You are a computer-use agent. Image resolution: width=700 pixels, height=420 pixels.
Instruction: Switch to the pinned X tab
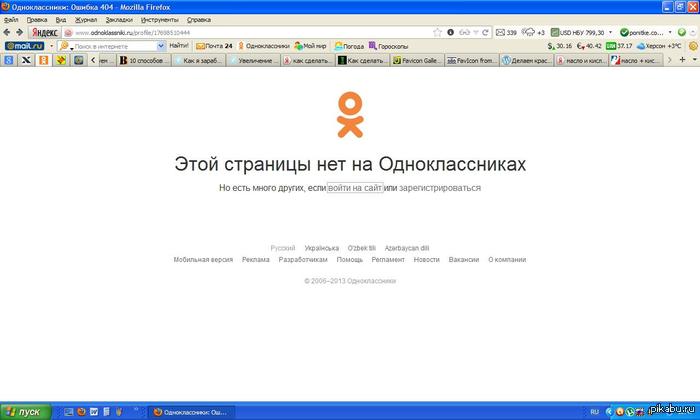[26, 60]
